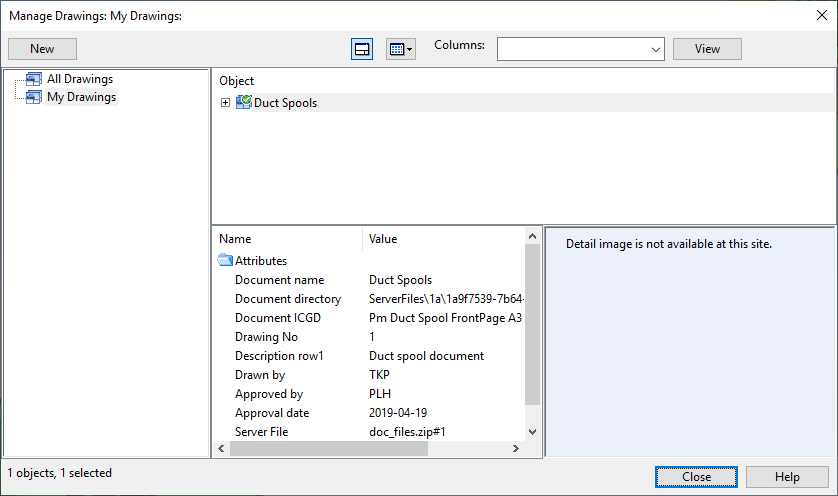
Task: Click the My Drawings tree icon
Action: [34, 97]
